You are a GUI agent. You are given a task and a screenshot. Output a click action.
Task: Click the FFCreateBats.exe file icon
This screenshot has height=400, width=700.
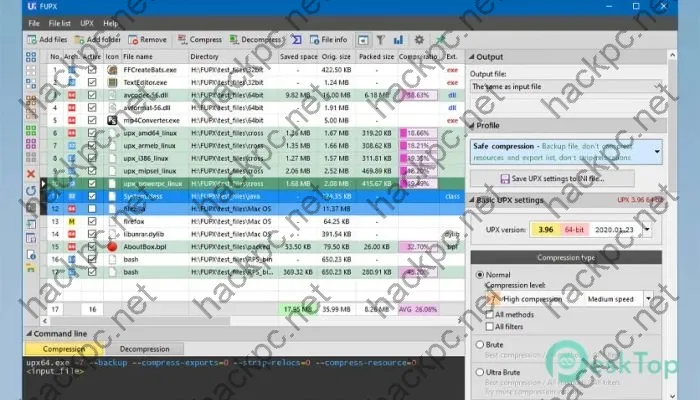tap(112, 70)
